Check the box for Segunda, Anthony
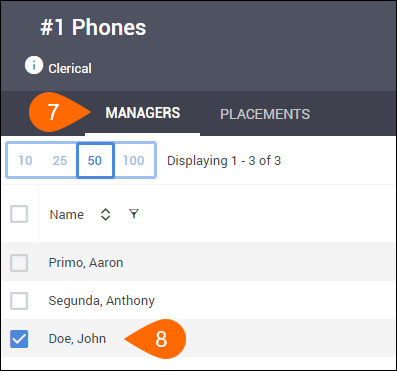 [x=19, y=301]
